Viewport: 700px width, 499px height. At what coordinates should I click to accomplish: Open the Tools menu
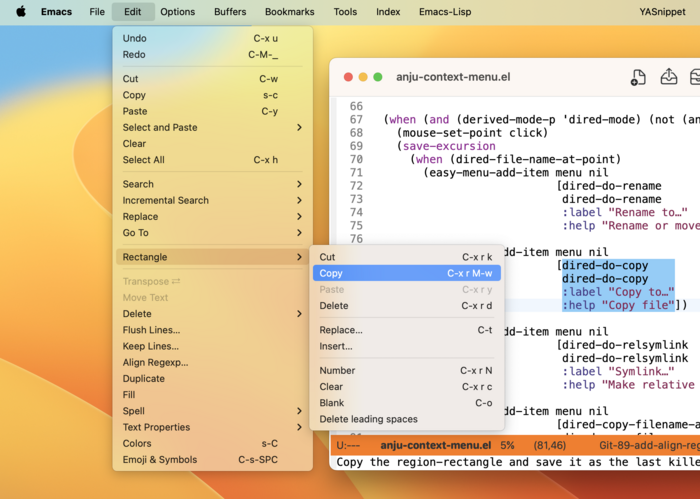pyautogui.click(x=345, y=12)
